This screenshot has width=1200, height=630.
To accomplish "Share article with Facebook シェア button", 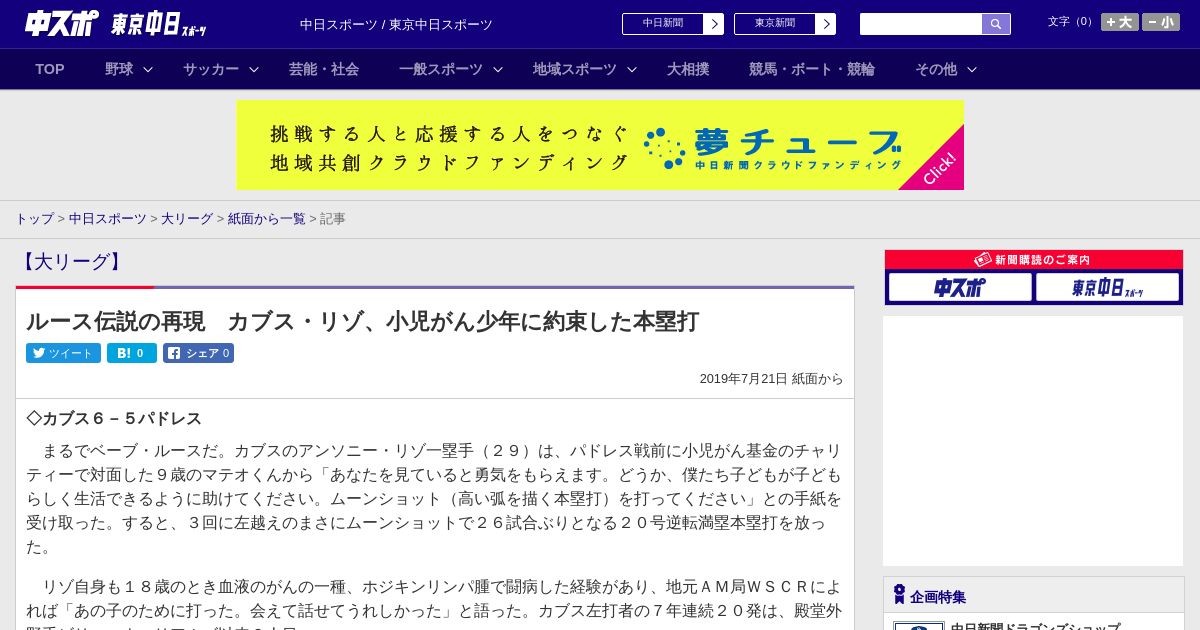I will (198, 353).
